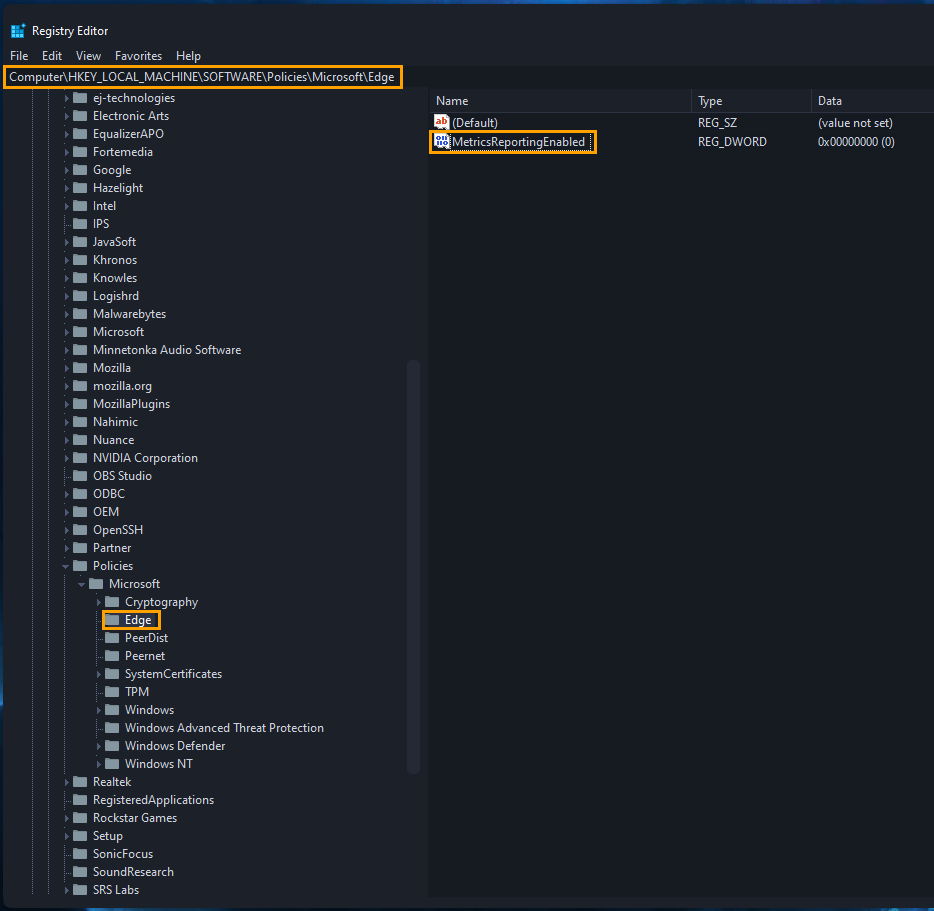Viewport: 934px width, 911px height.
Task: Select the MetricsReportingEnabled DWORD icon
Action: point(441,142)
